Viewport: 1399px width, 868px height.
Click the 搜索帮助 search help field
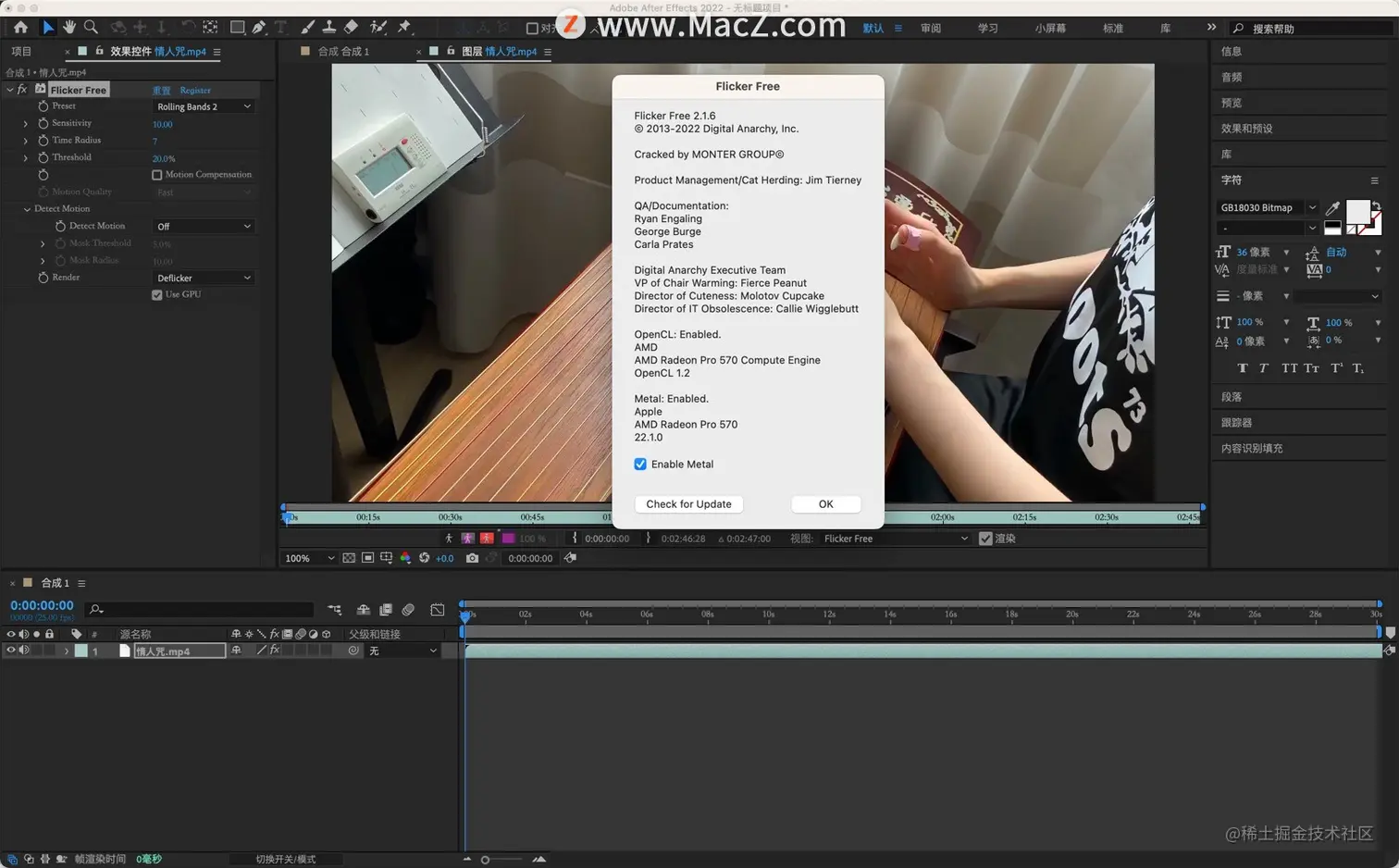pyautogui.click(x=1310, y=29)
